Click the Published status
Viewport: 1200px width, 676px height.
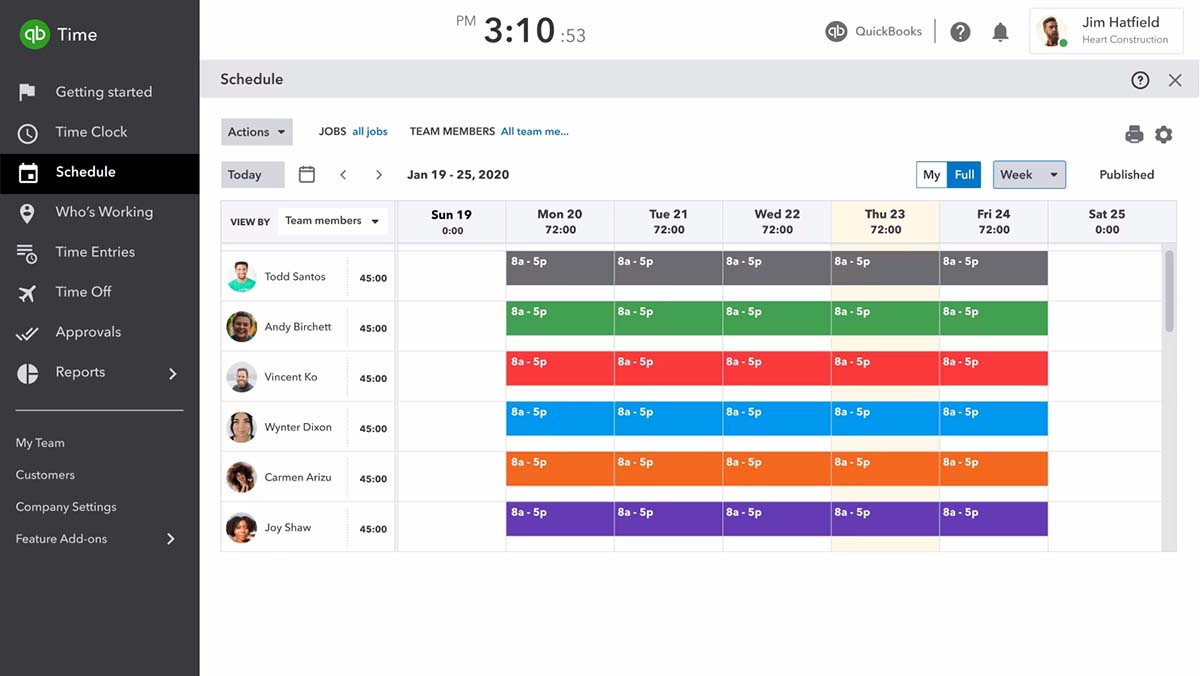(x=1126, y=174)
